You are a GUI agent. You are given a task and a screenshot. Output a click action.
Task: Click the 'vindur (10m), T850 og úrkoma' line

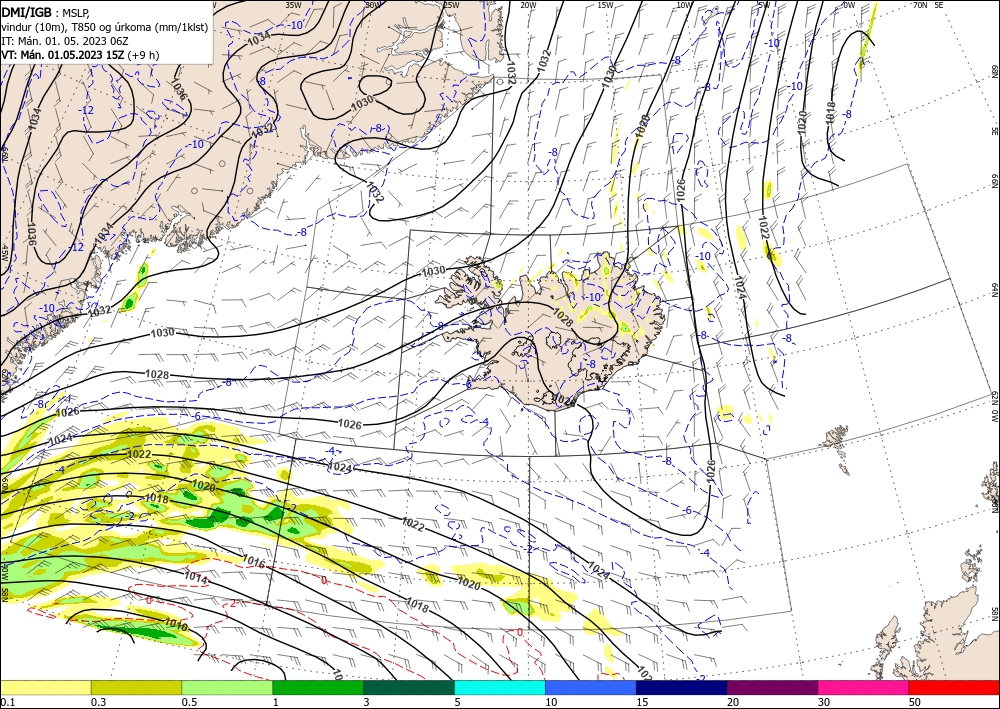tap(105, 27)
